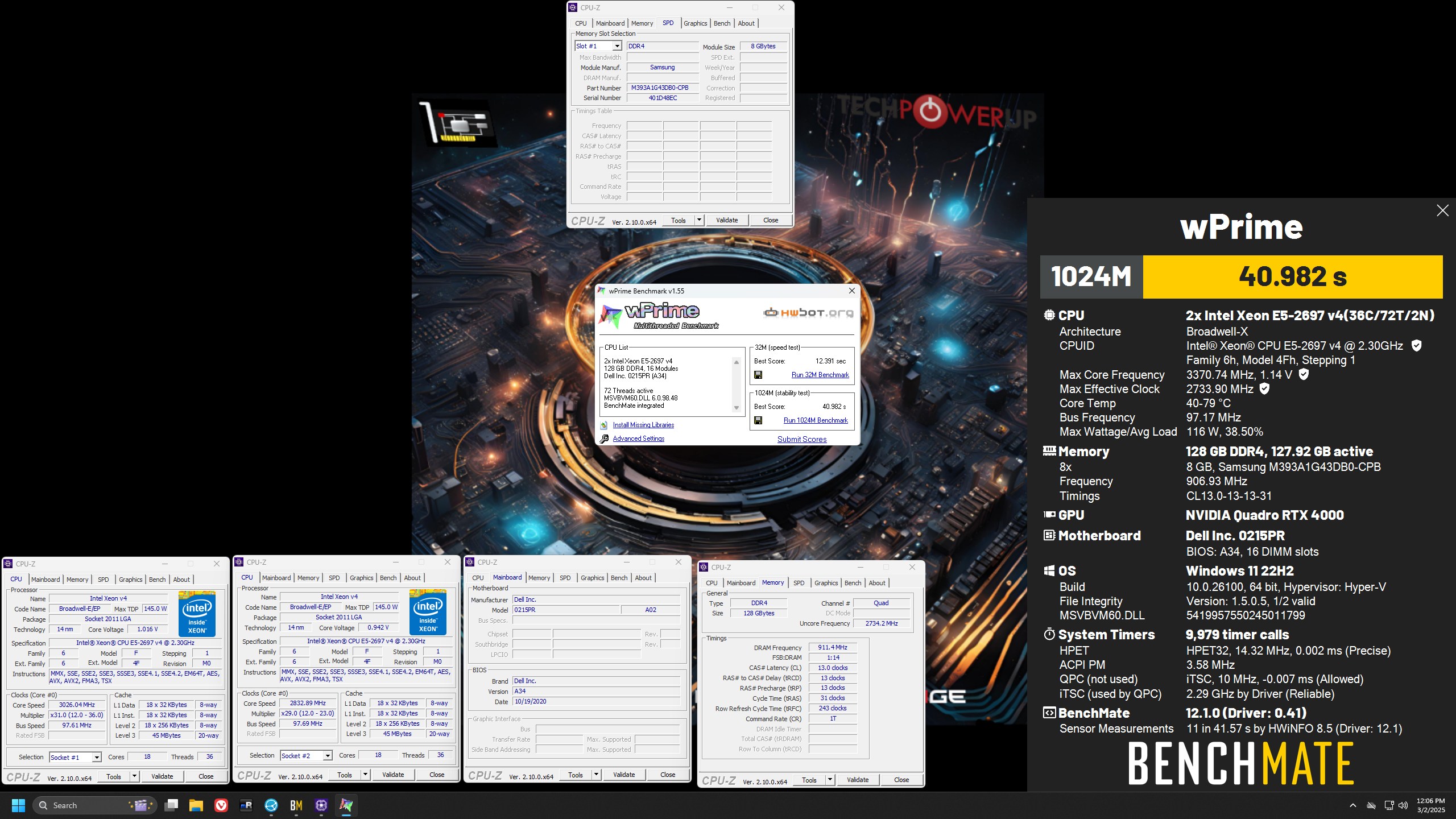Open the Bench tab in SPD CPU-Z window
The height and width of the screenshot is (819, 1456).
coord(722,23)
